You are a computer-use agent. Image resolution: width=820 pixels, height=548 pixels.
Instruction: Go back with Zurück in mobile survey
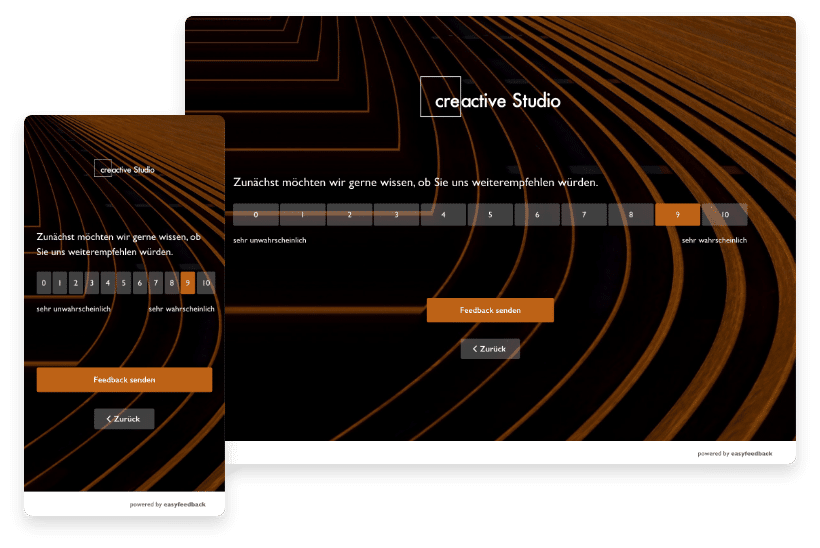click(x=124, y=419)
